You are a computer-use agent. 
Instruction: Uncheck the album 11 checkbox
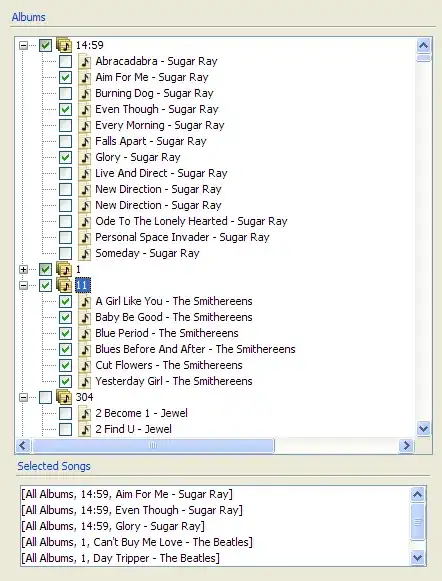(45, 285)
